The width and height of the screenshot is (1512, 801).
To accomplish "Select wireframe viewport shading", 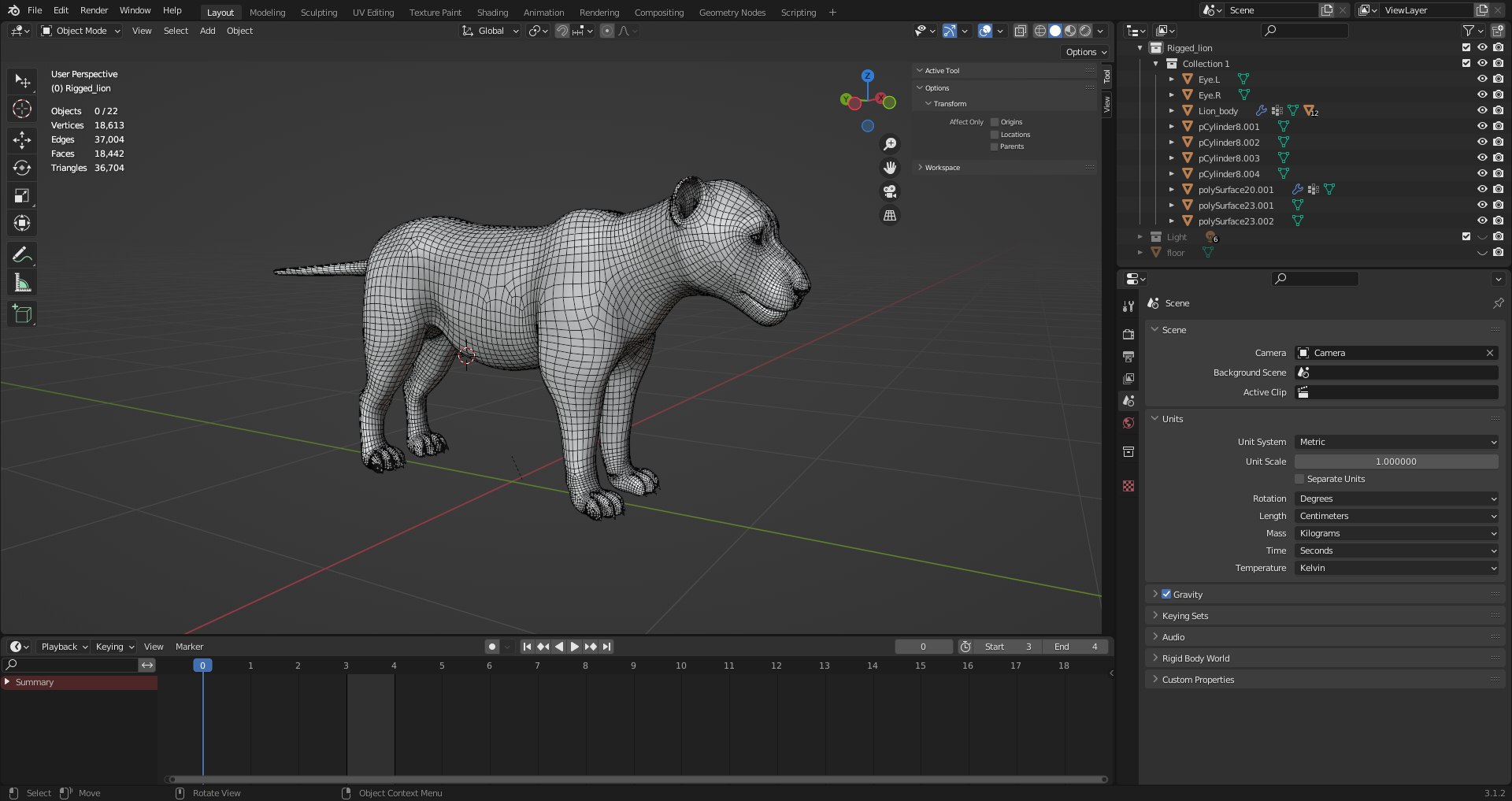I will coord(1040,31).
